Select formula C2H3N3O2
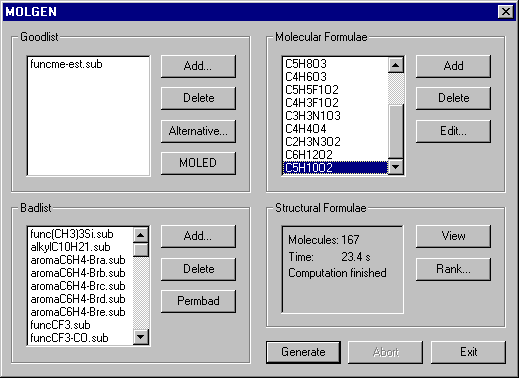 (335, 142)
